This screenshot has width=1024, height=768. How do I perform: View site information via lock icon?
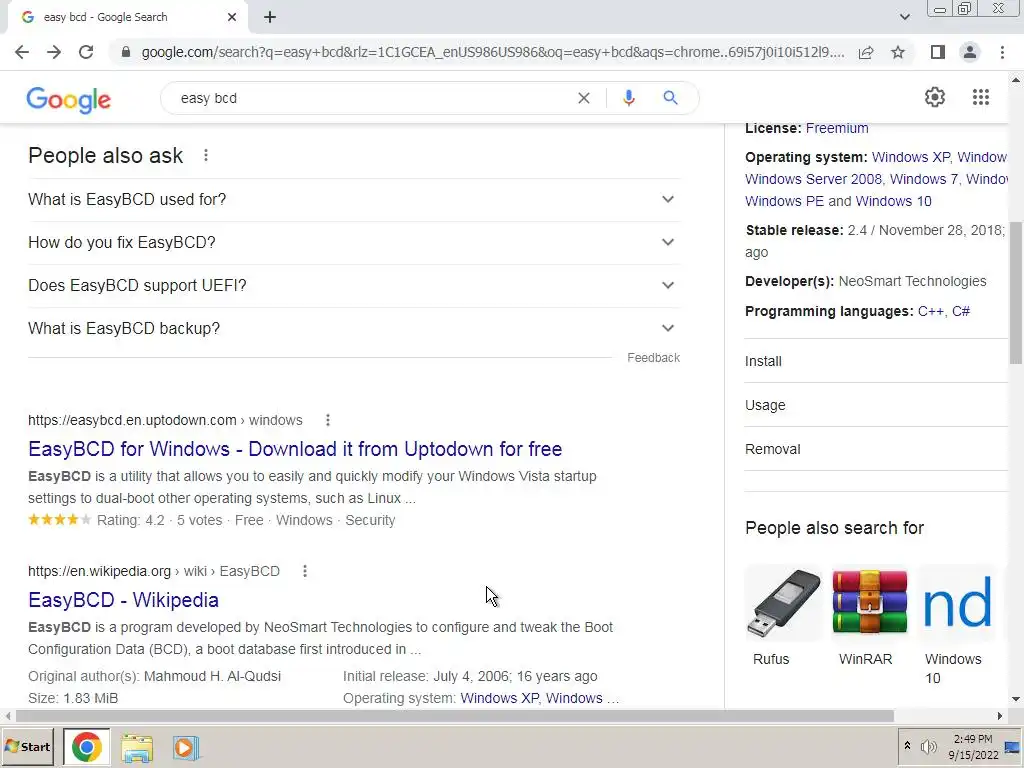126,52
